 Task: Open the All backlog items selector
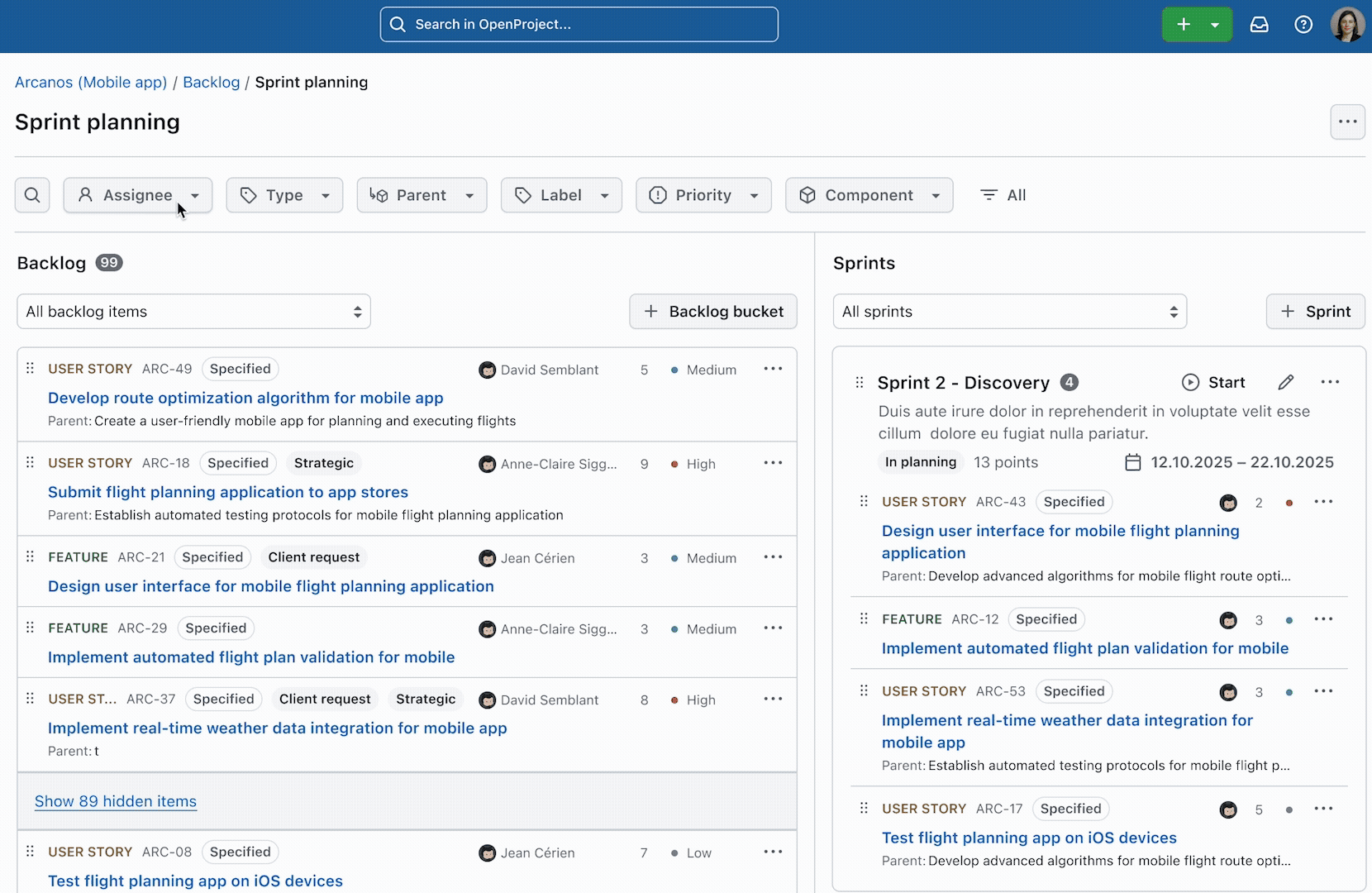pyautogui.click(x=193, y=312)
